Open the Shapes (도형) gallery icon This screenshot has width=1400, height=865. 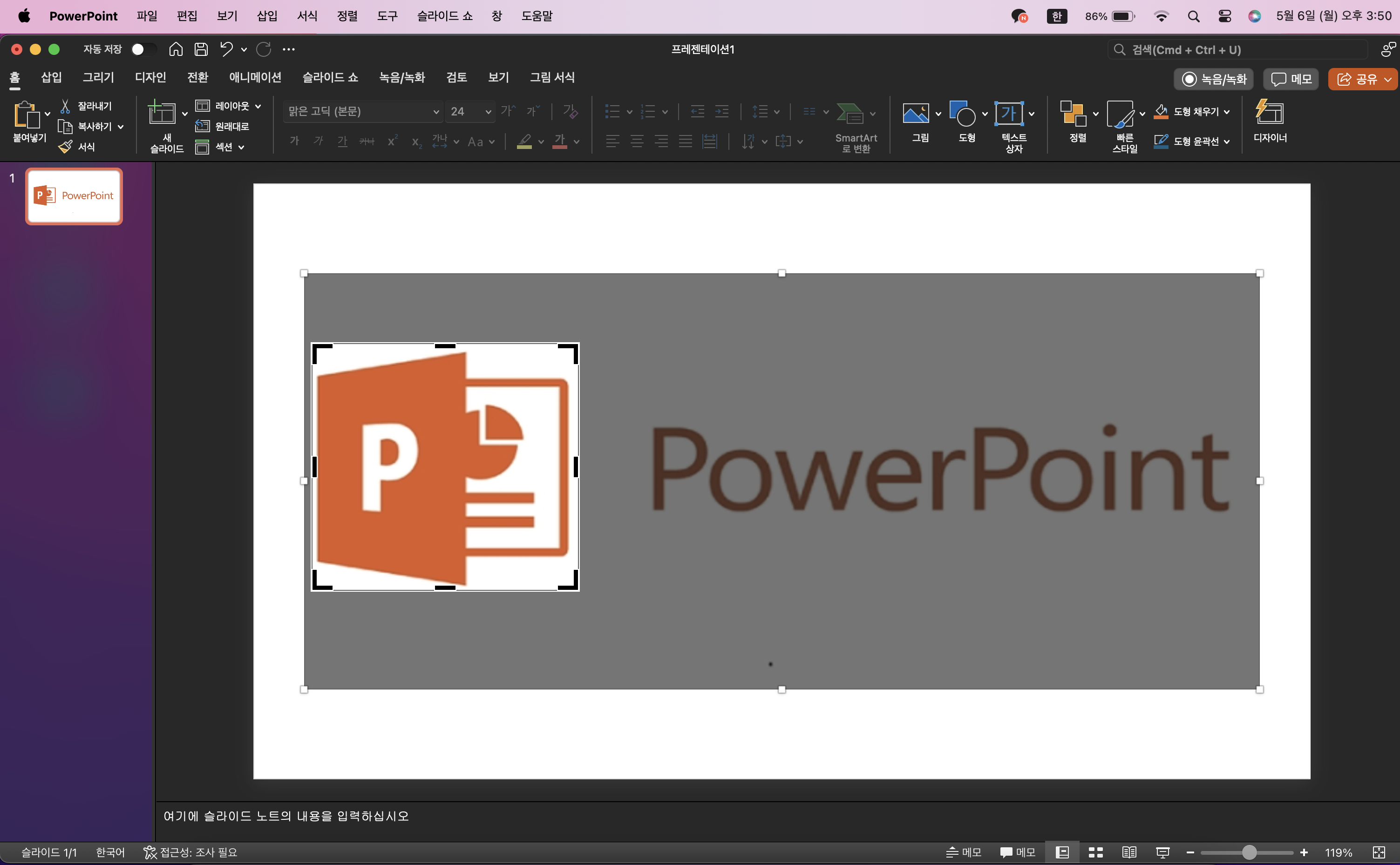(962, 113)
